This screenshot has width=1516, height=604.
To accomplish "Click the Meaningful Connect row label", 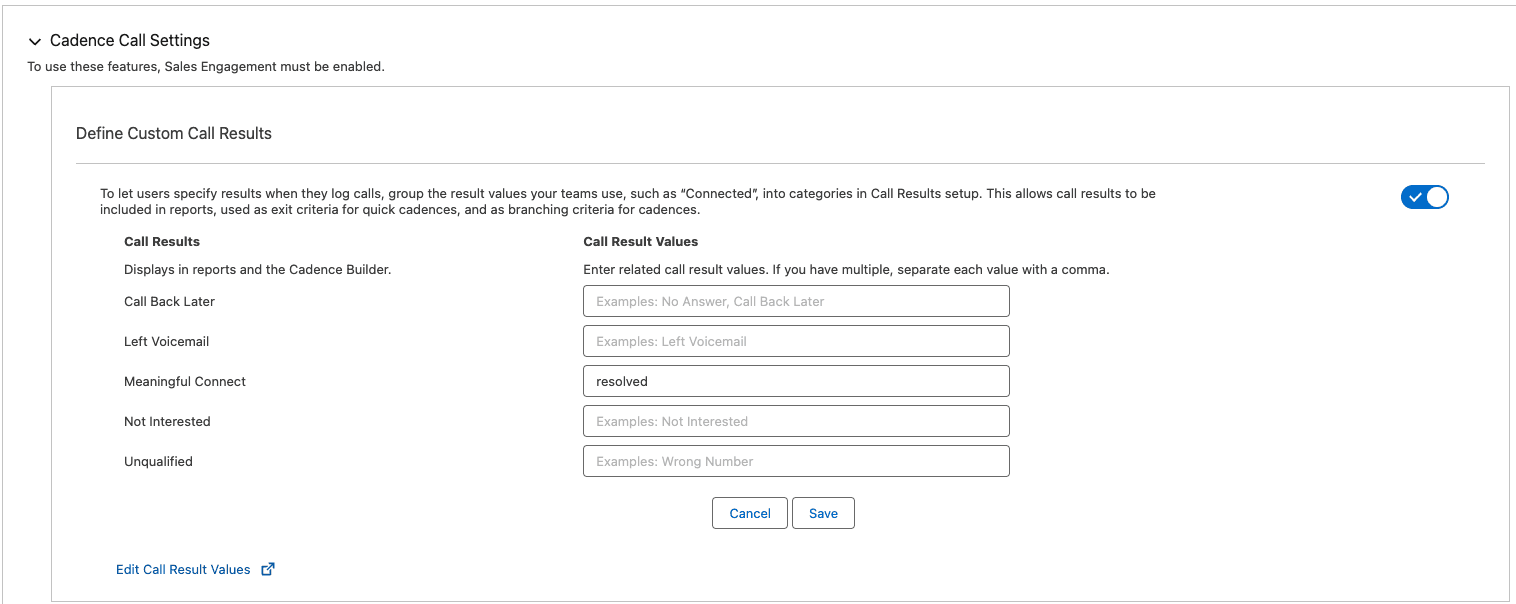I will (185, 381).
